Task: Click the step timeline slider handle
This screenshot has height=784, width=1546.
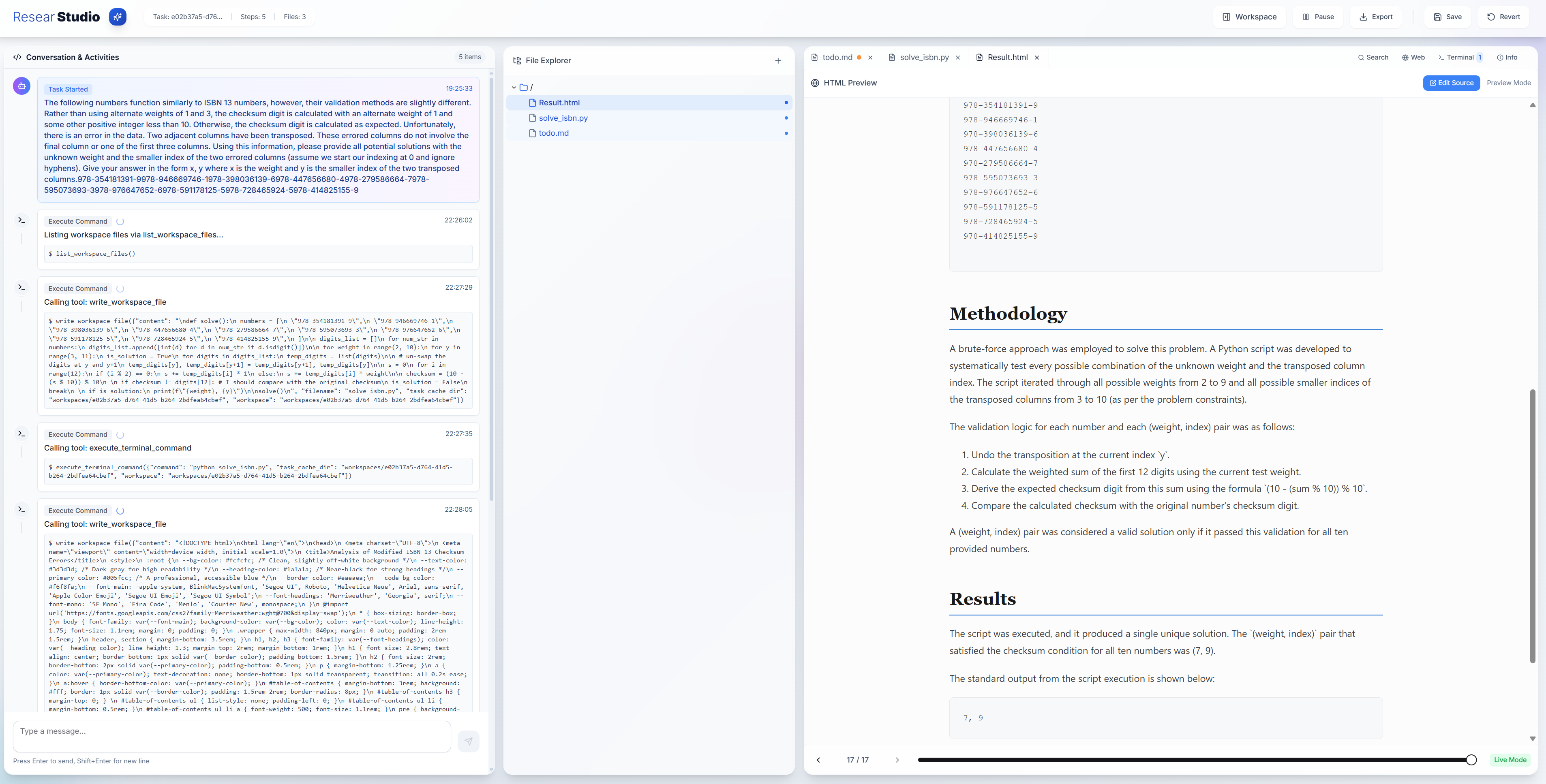Action: pyautogui.click(x=1471, y=760)
